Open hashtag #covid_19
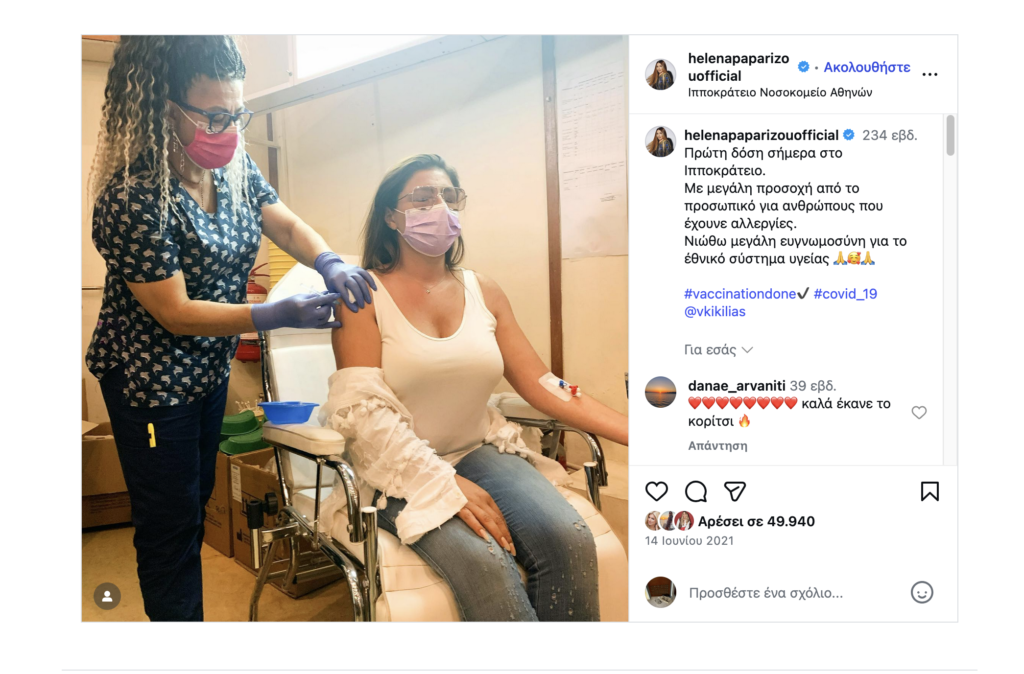 [845, 294]
